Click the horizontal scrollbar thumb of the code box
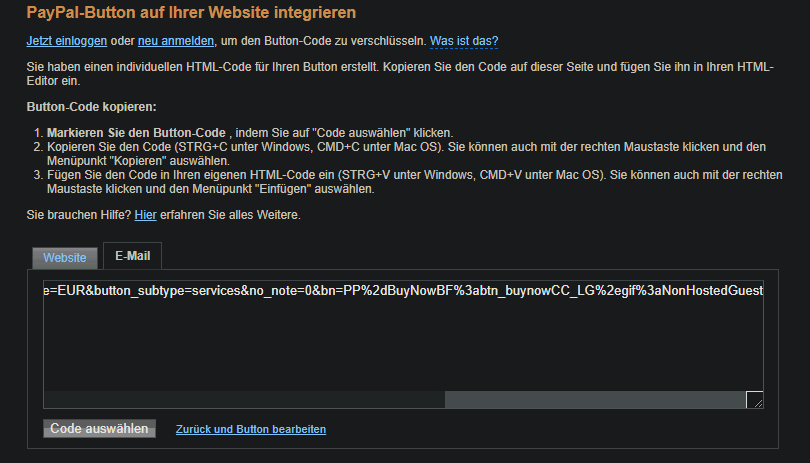Viewport: 810px width, 463px height. point(595,400)
